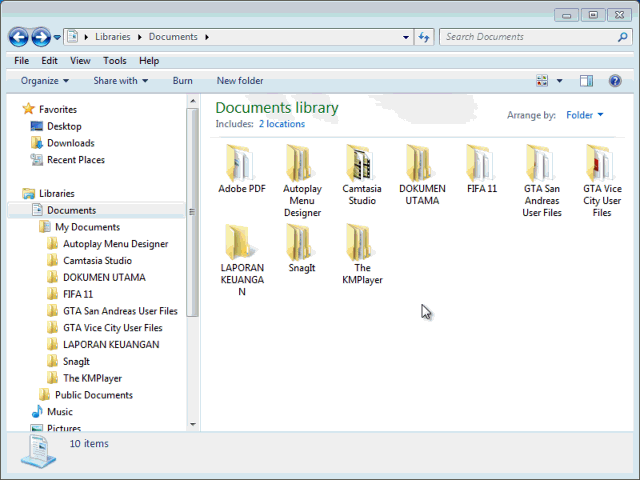Click the New folder button
This screenshot has width=640, height=480.
(x=240, y=81)
